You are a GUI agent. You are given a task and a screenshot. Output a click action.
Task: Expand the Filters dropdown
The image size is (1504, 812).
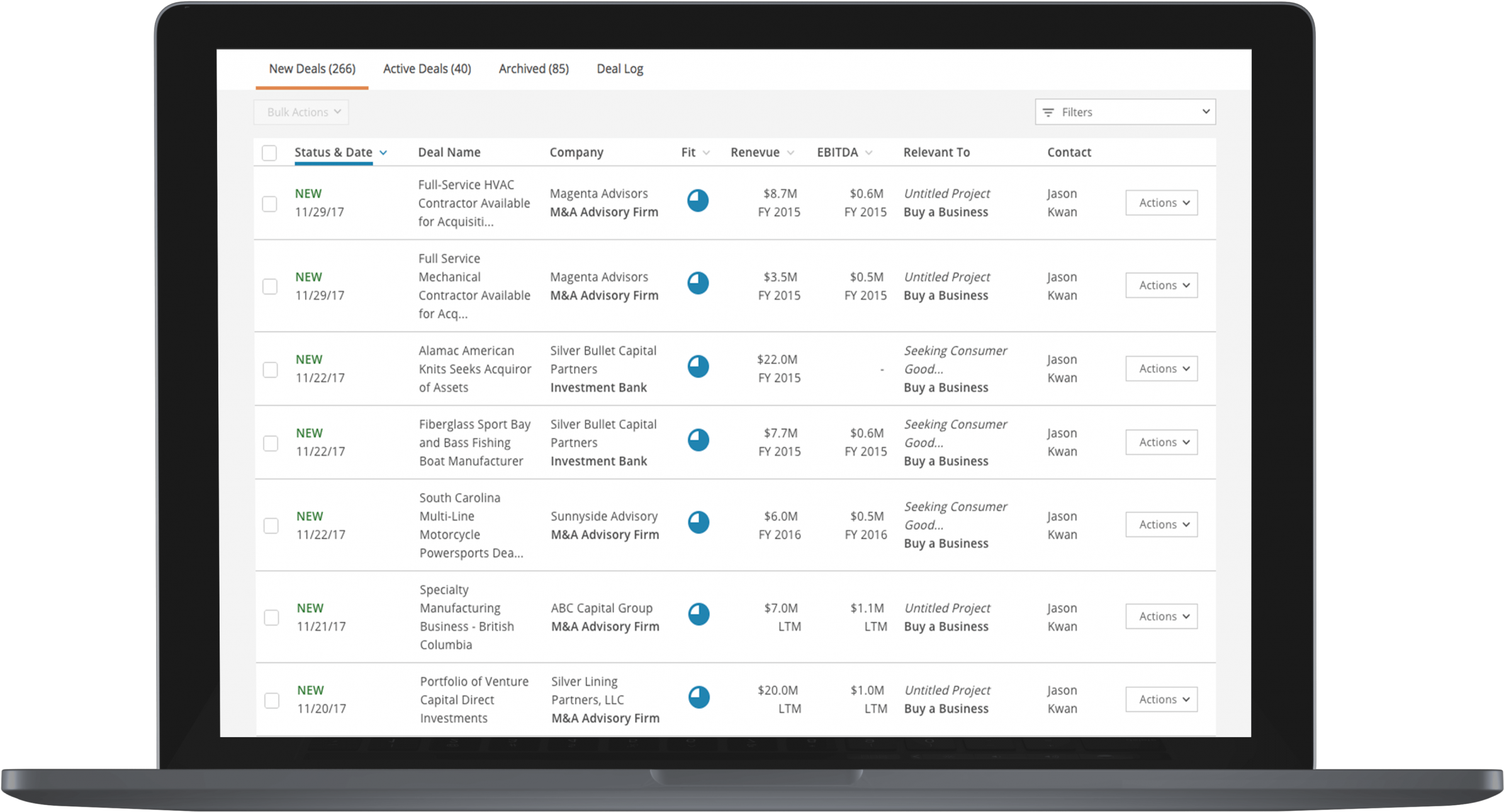tap(1125, 111)
